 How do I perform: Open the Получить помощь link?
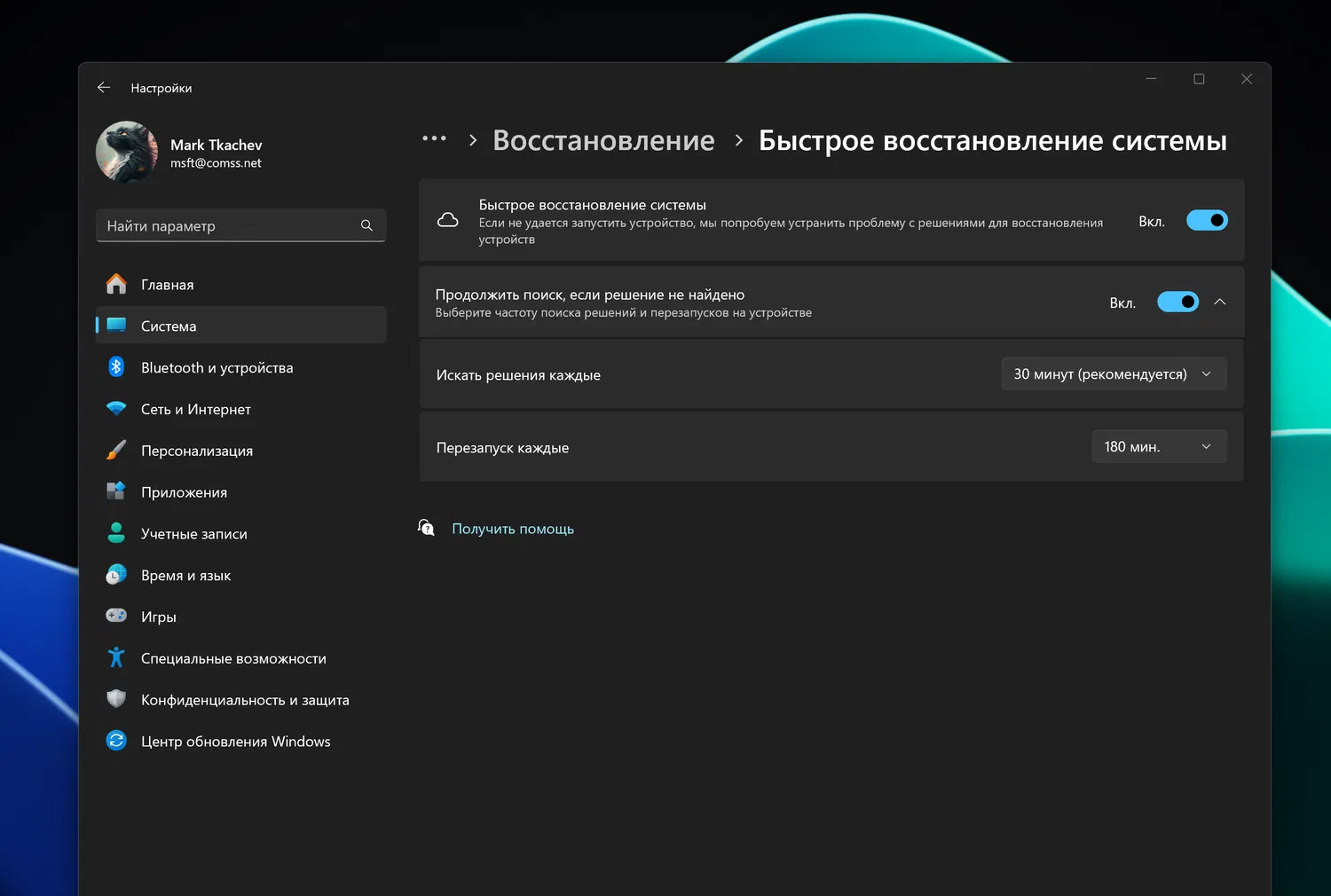[513, 528]
